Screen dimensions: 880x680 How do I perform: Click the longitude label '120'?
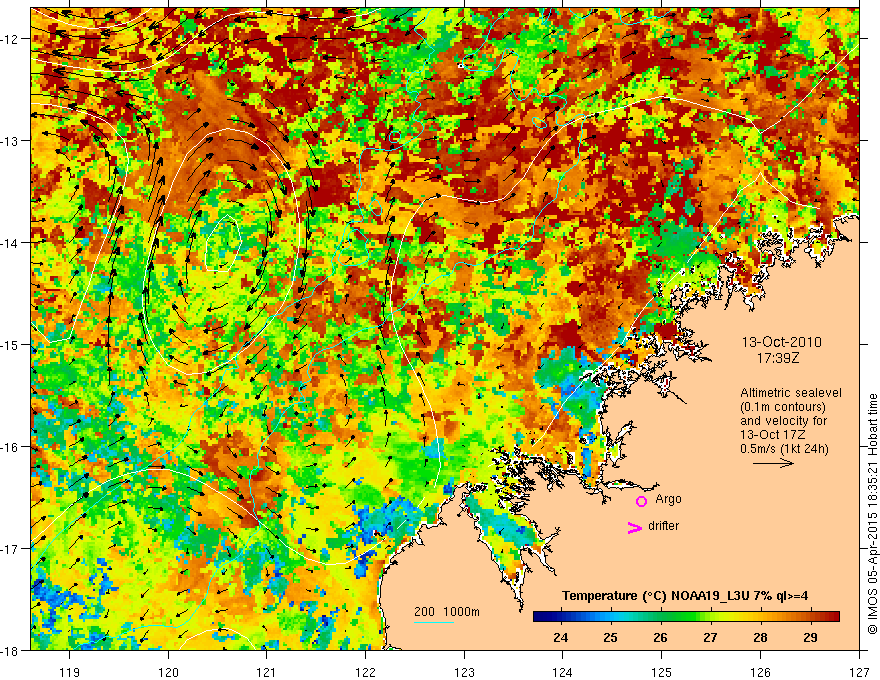click(168, 672)
